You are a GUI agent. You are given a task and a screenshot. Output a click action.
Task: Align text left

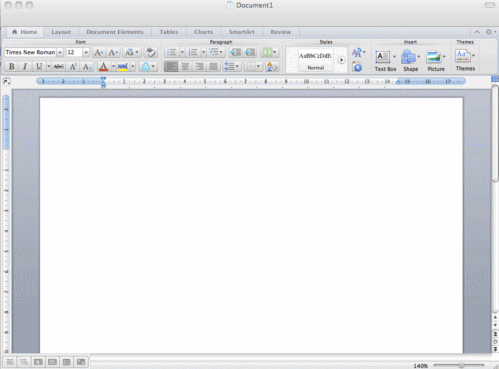[171, 67]
